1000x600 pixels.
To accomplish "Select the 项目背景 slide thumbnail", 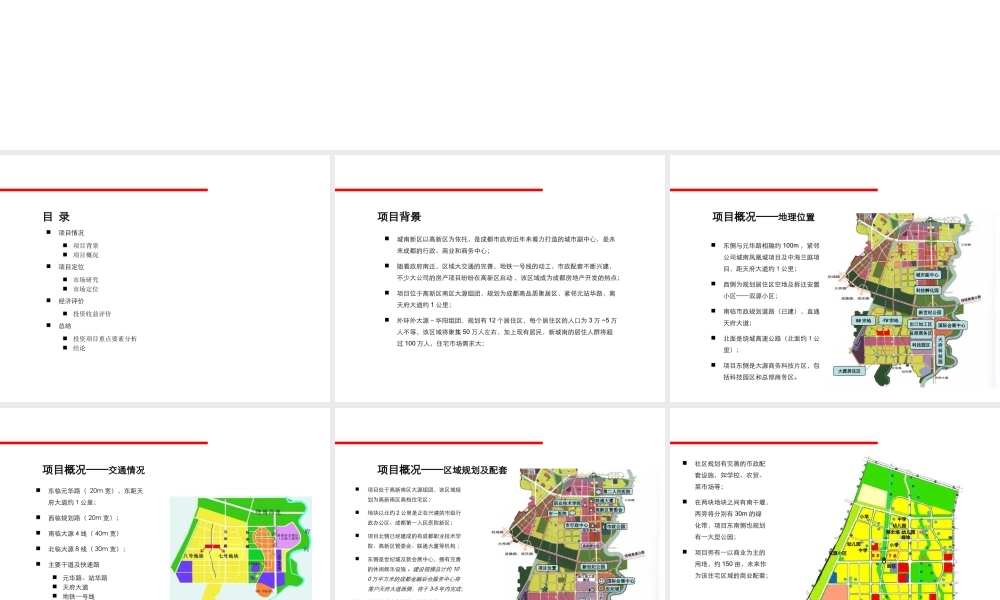I will 499,278.
